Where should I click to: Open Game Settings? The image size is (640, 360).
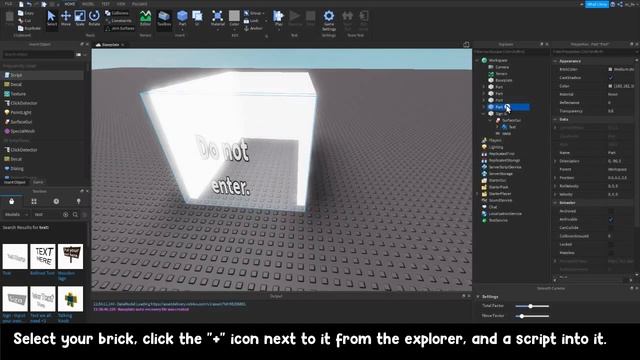[329, 20]
